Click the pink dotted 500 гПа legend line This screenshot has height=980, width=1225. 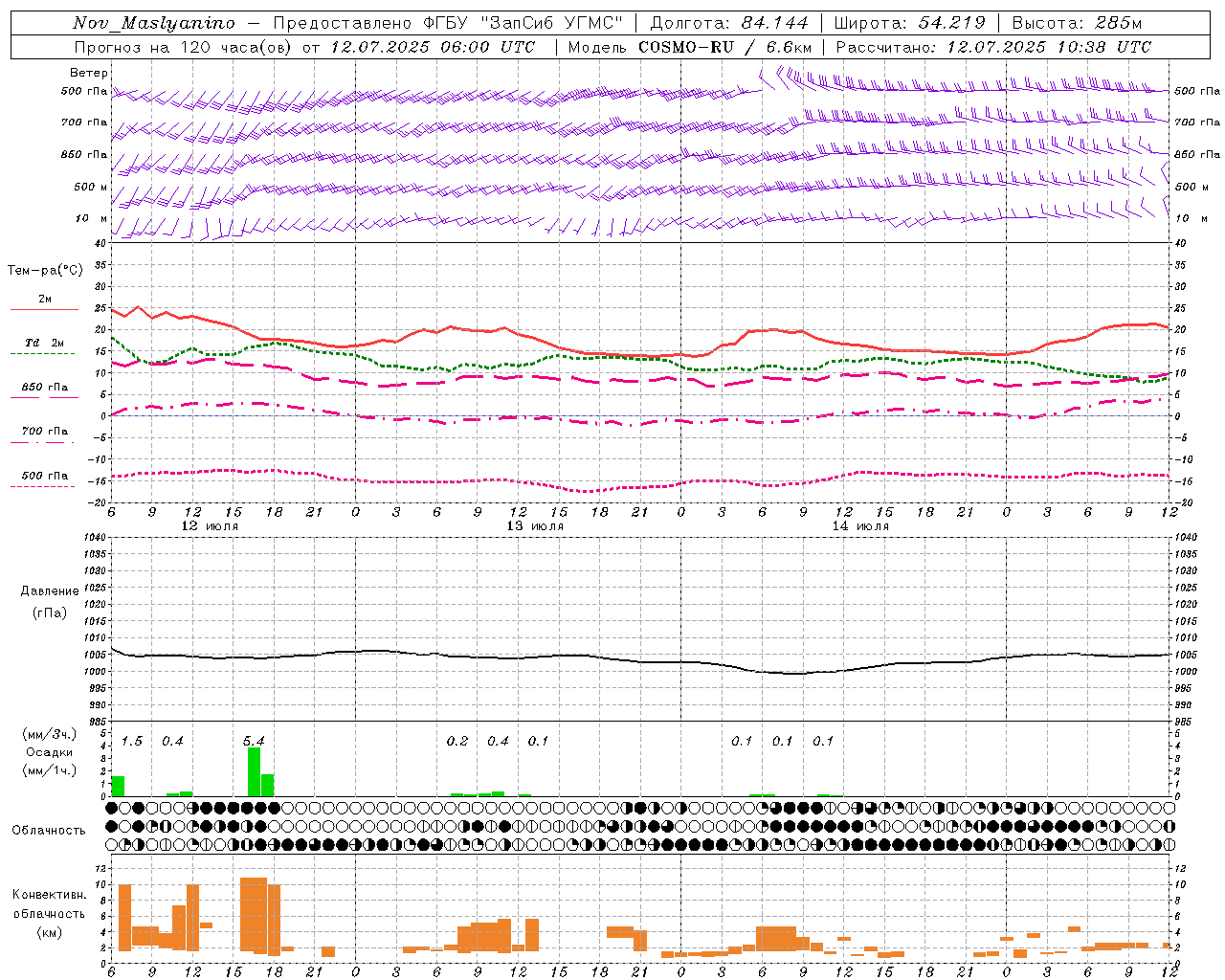tap(42, 486)
